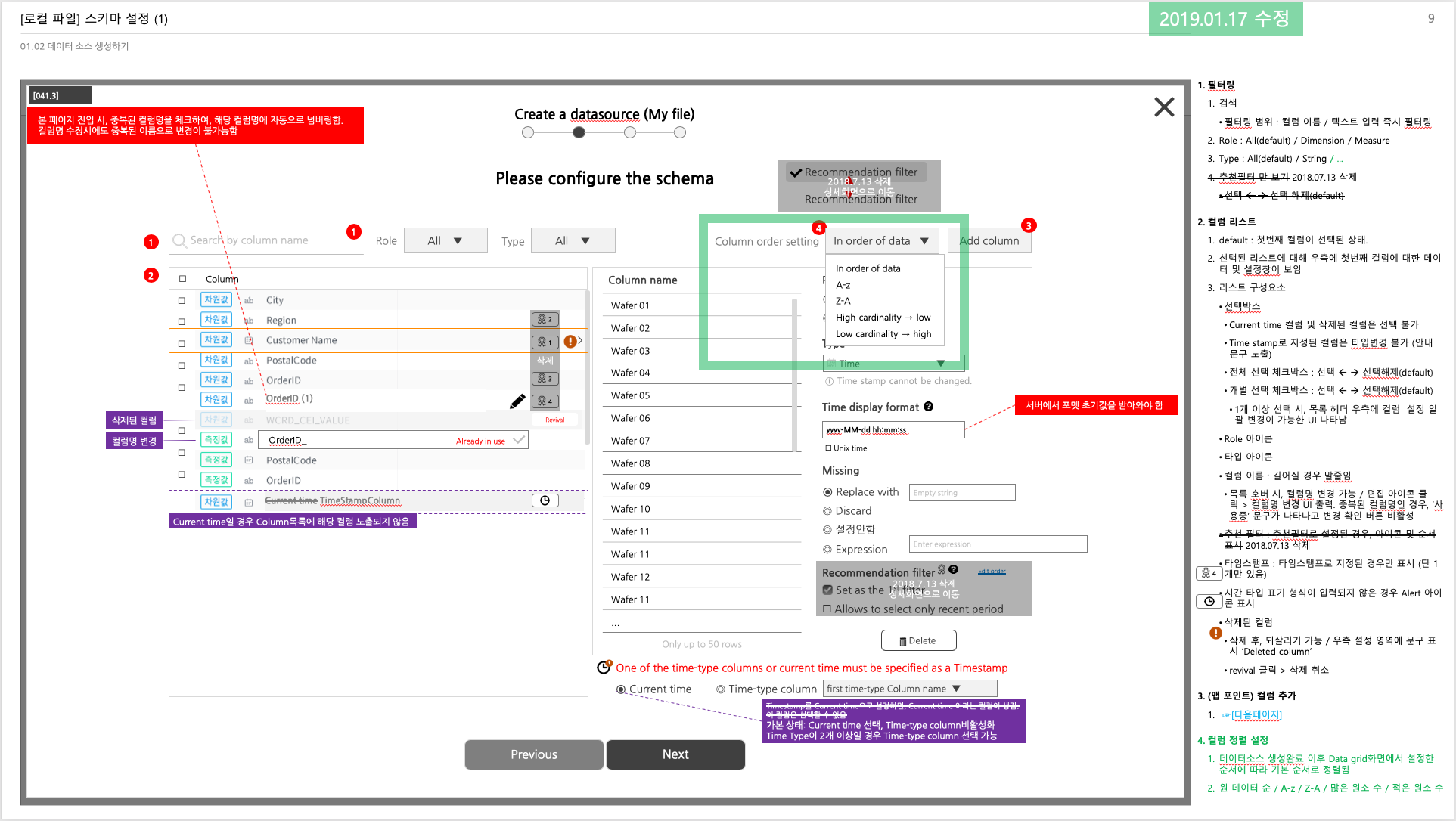
Task: Click the 삭제 delete label in badge column
Action: point(545,361)
